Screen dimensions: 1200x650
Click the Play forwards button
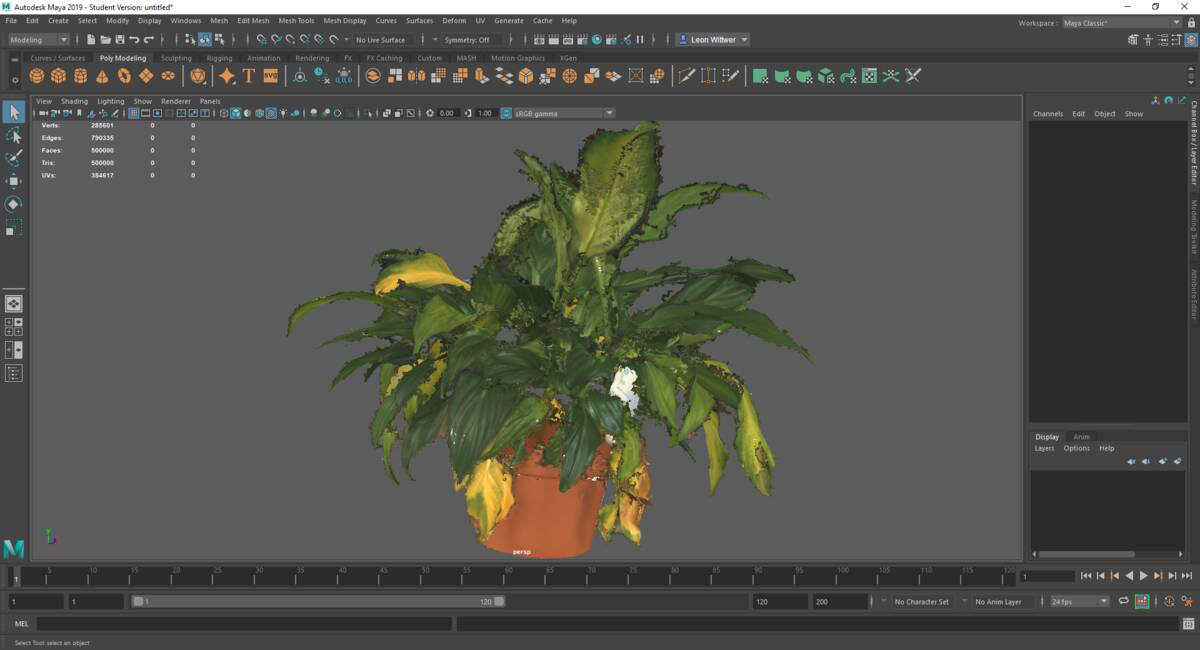point(1143,576)
